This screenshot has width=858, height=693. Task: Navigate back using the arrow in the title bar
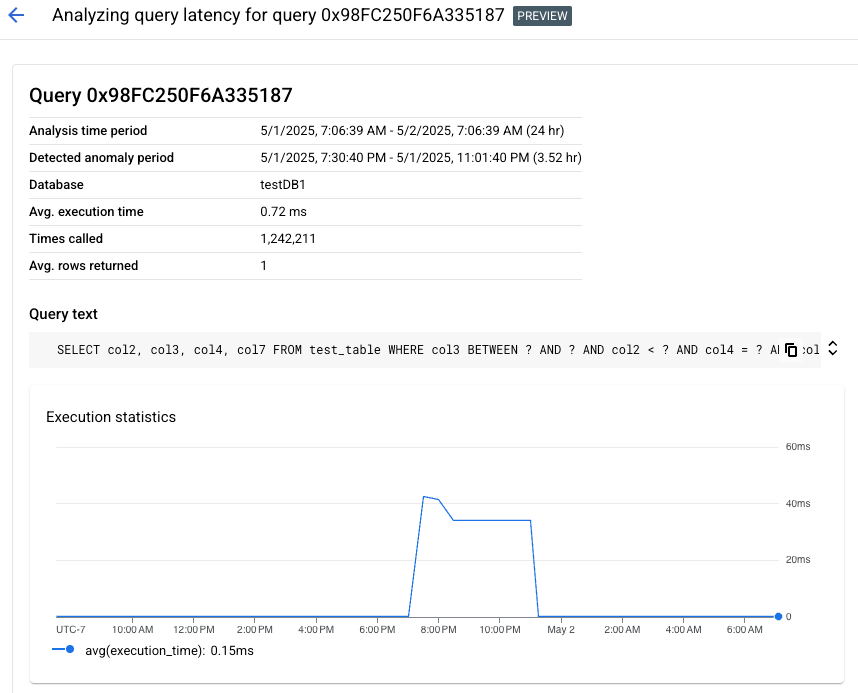(17, 16)
